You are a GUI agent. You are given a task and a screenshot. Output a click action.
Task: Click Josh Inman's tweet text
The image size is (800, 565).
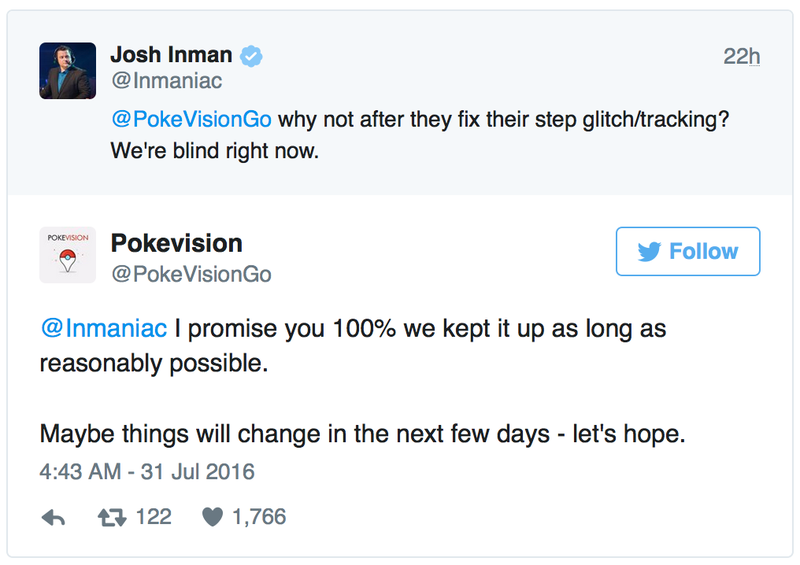point(420,135)
